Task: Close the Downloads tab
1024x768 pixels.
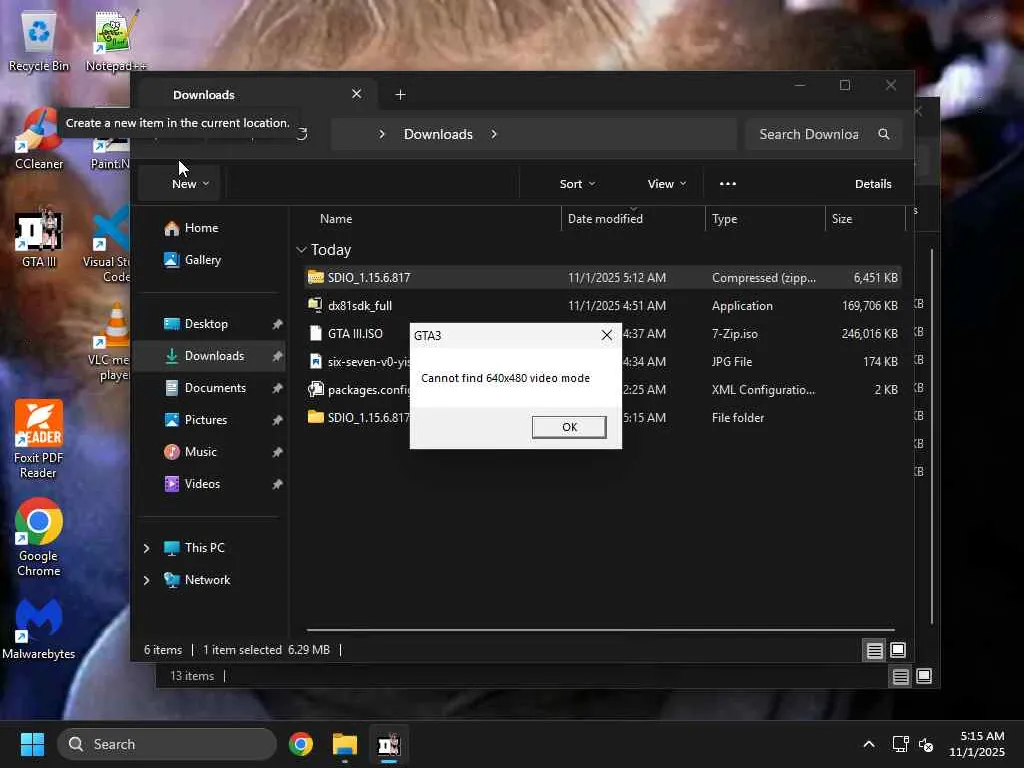Action: pos(357,94)
